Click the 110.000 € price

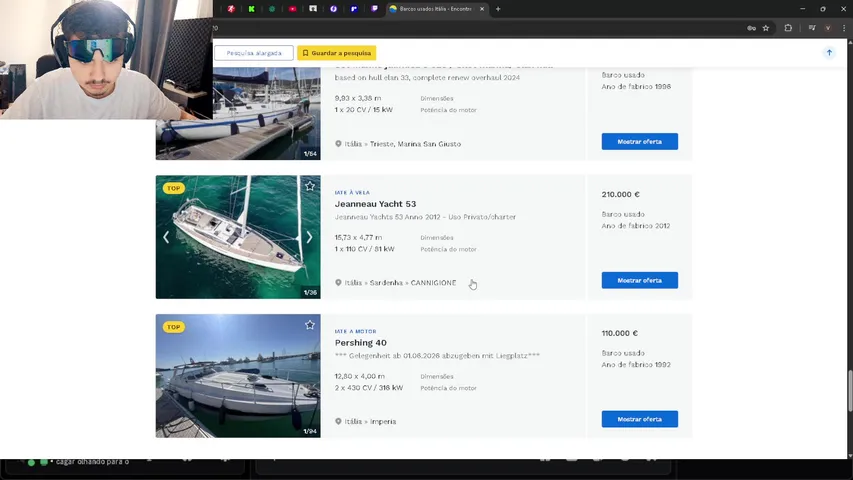click(620, 333)
